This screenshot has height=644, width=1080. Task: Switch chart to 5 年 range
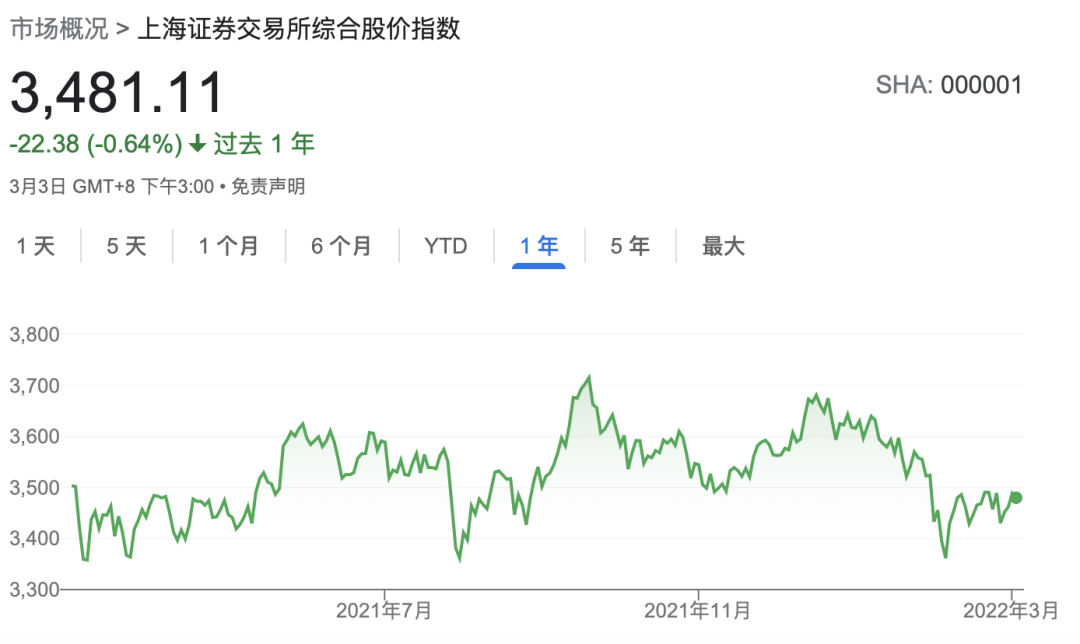tap(630, 246)
